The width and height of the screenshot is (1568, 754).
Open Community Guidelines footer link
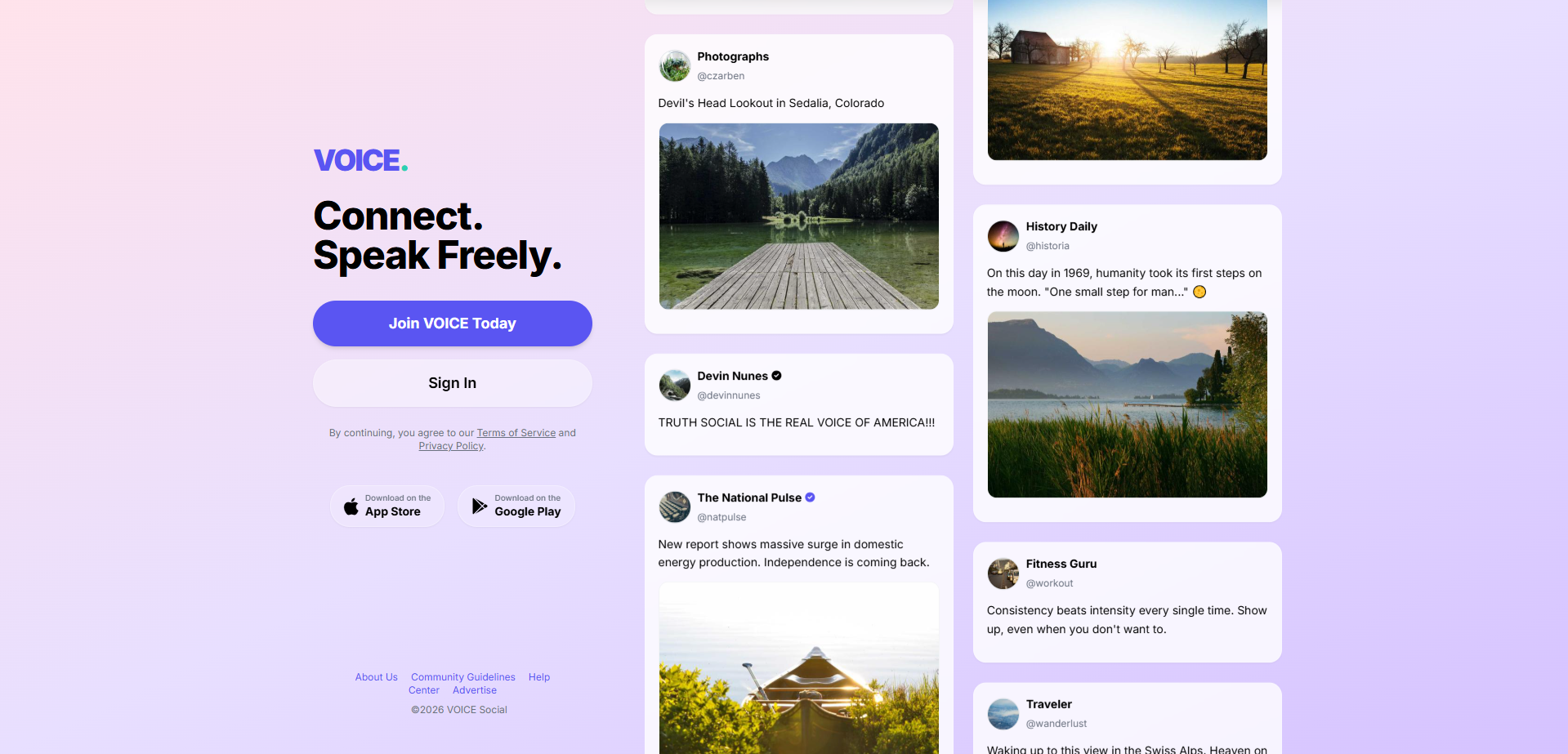[x=463, y=677]
